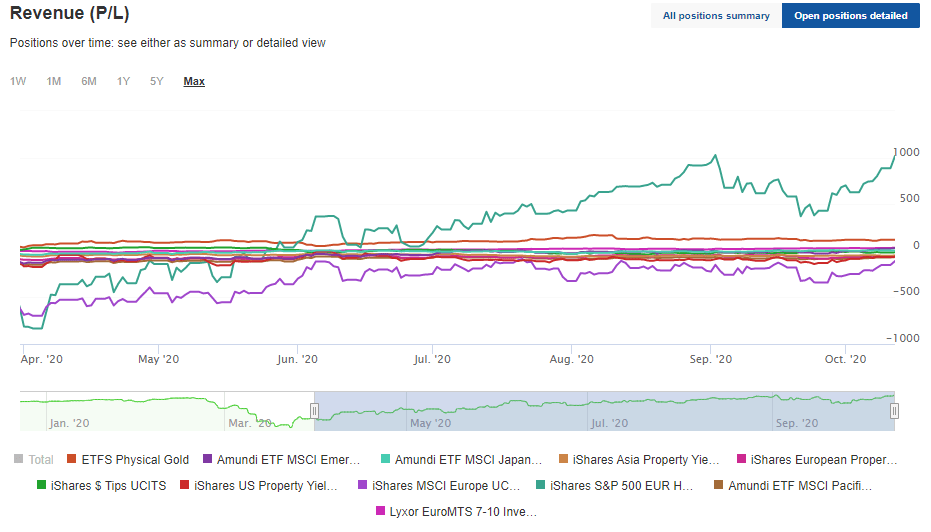Set time range to 1W
The image size is (931, 532).
[x=18, y=81]
